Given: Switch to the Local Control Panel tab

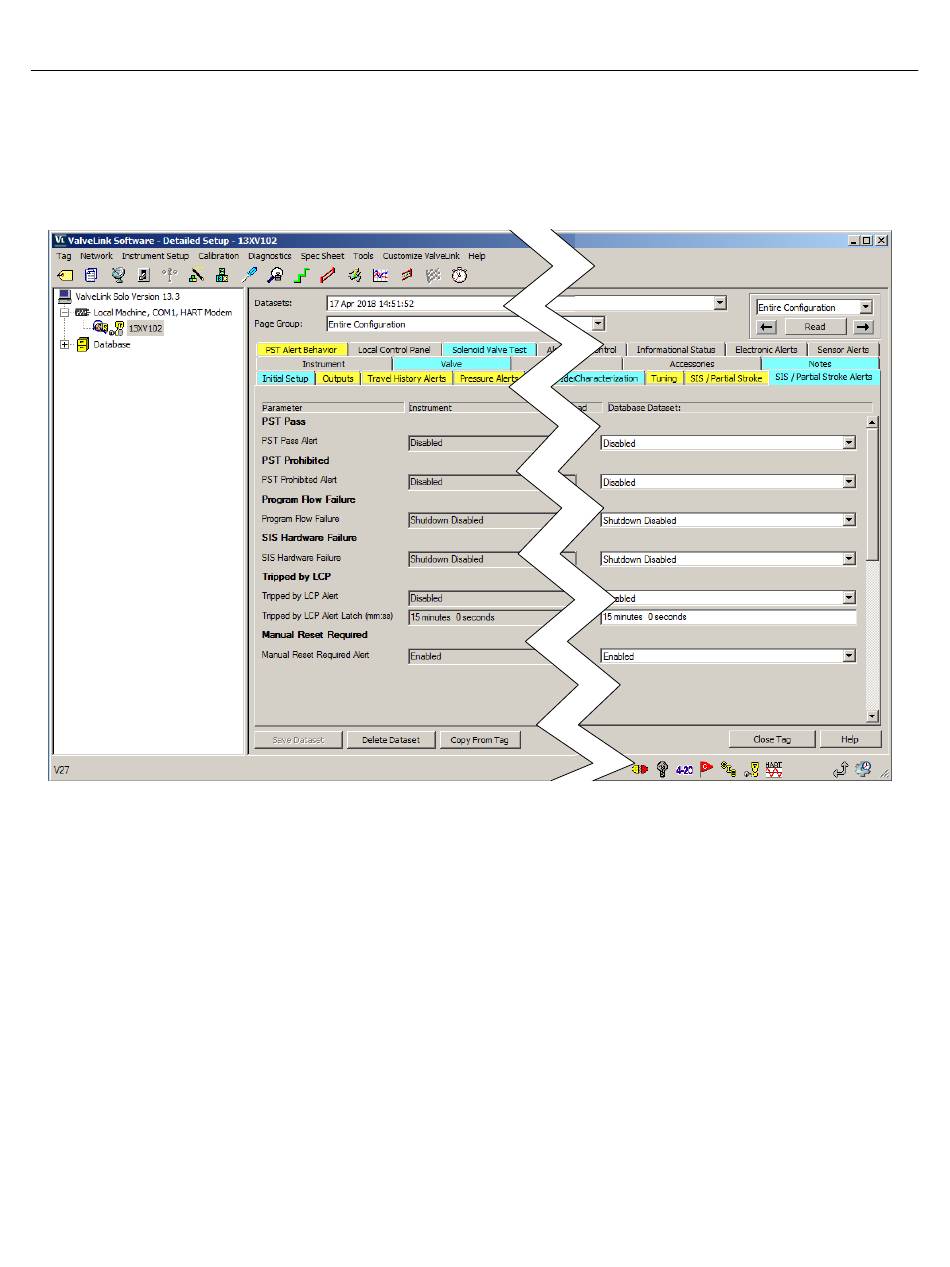Looking at the screenshot, I should click(394, 350).
